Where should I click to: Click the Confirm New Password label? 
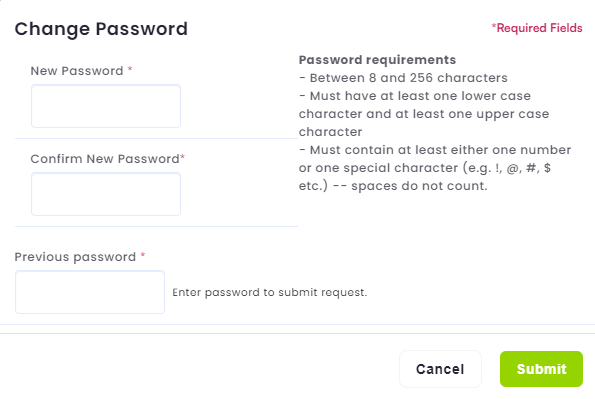point(105,159)
